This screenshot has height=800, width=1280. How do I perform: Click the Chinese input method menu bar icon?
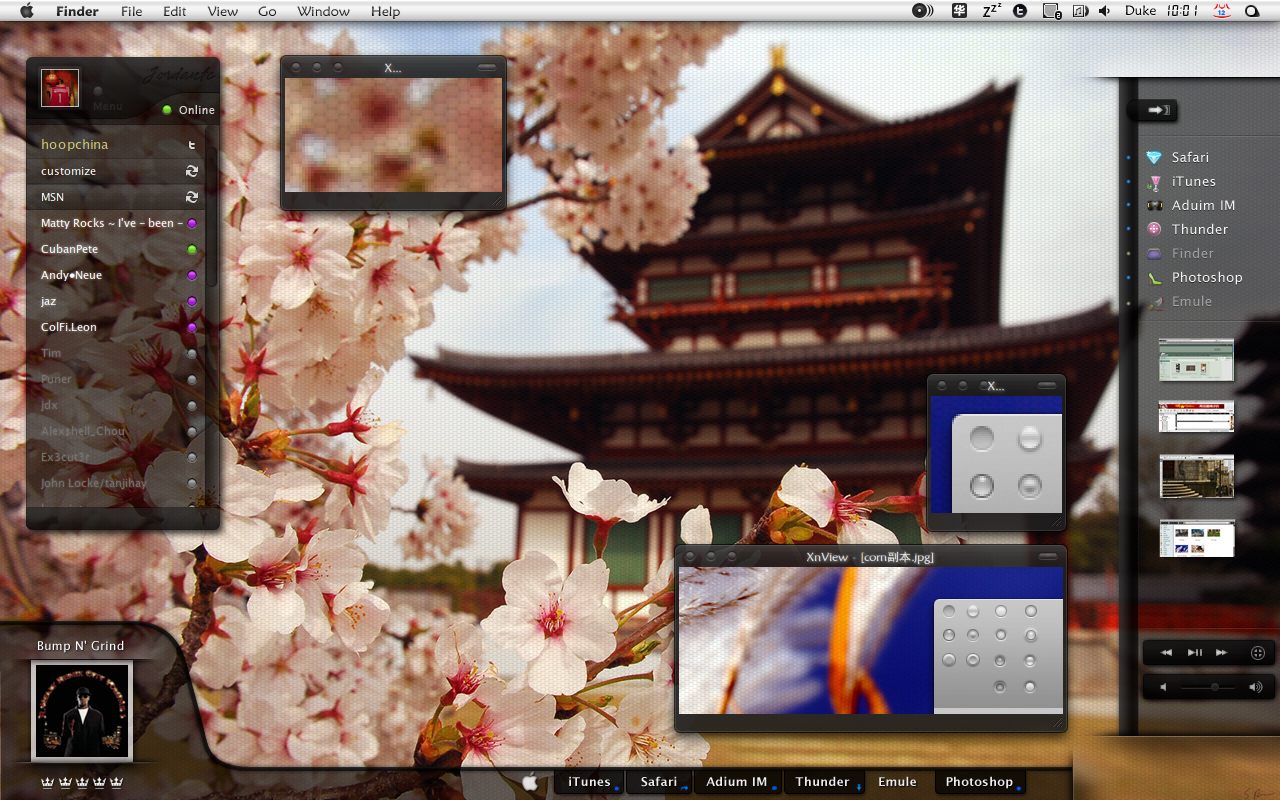click(x=960, y=11)
